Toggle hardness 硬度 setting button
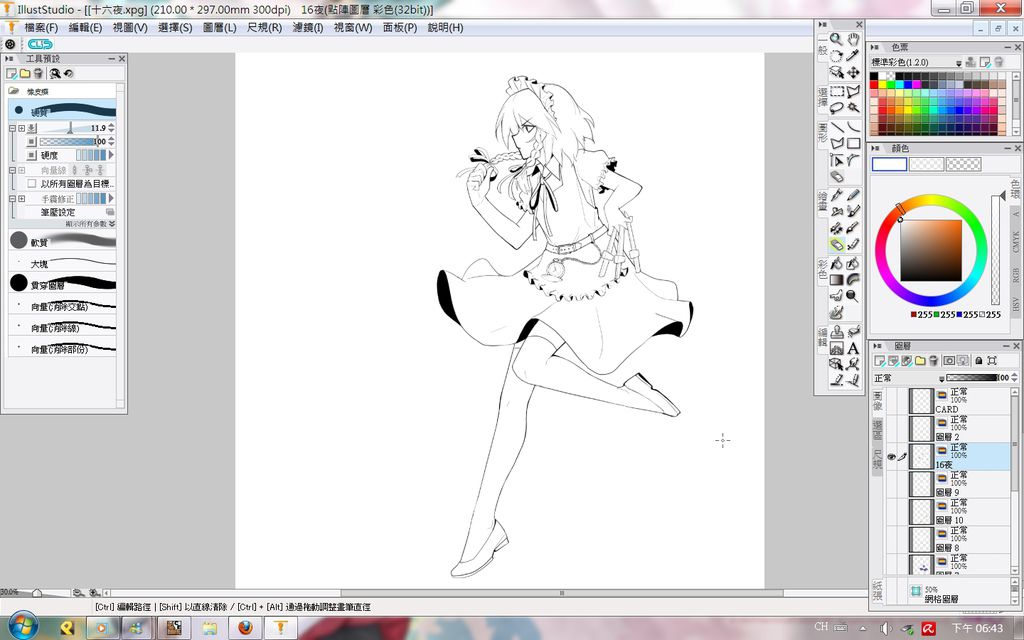The width and height of the screenshot is (1024, 640). (x=31, y=155)
